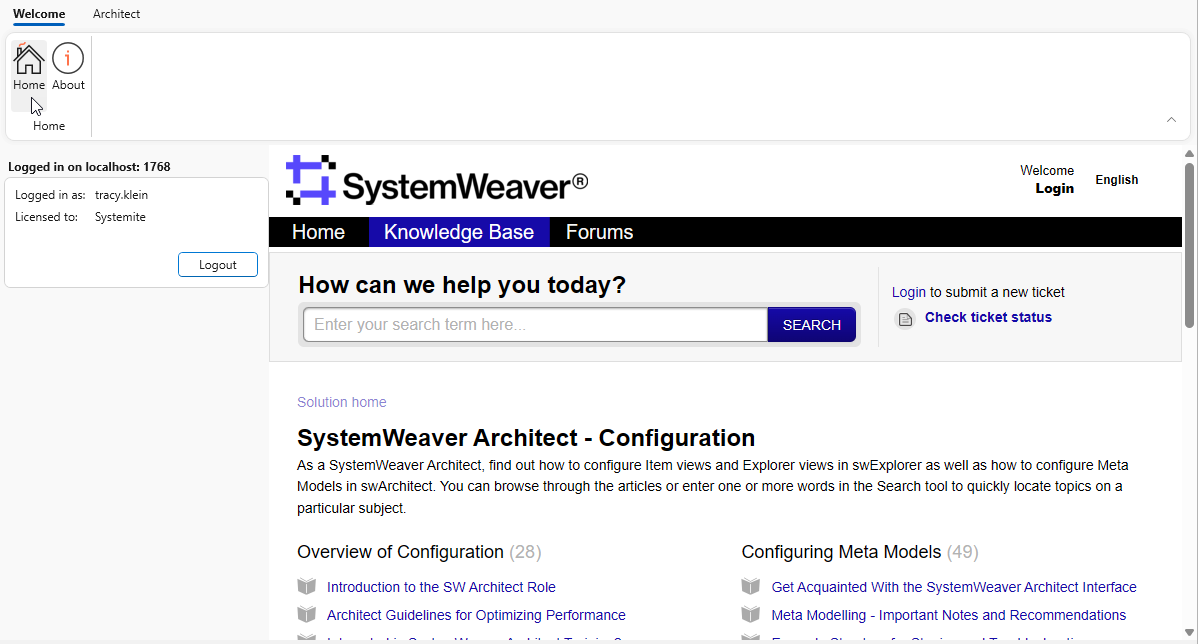The height and width of the screenshot is (644, 1198).
Task: Click book icon beside Meta Modelling article
Action: [751, 614]
